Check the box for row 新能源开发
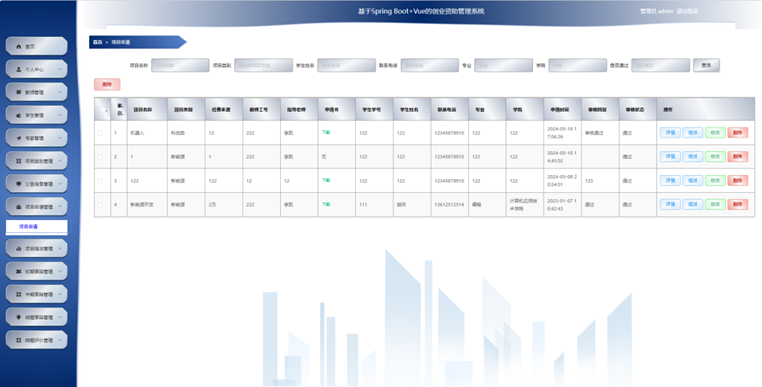762x387 pixels. [x=100, y=205]
